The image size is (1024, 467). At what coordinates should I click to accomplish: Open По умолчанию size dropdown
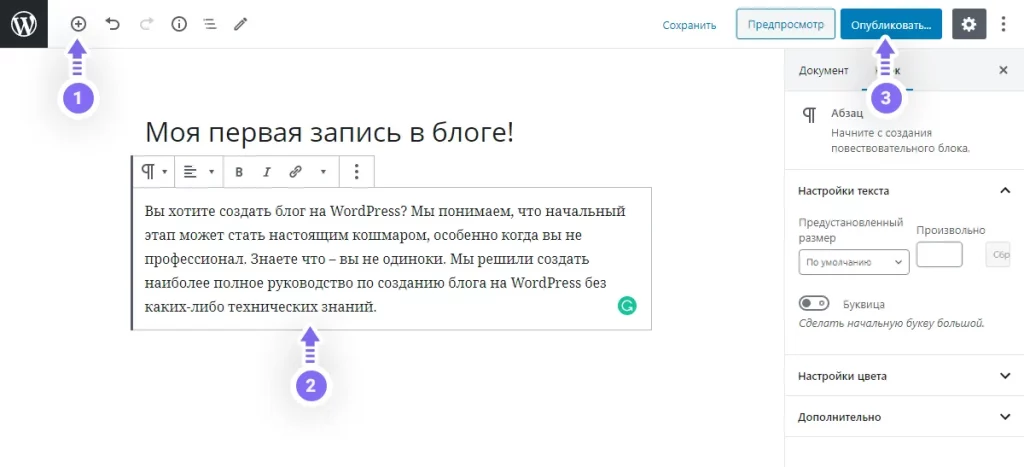click(854, 262)
